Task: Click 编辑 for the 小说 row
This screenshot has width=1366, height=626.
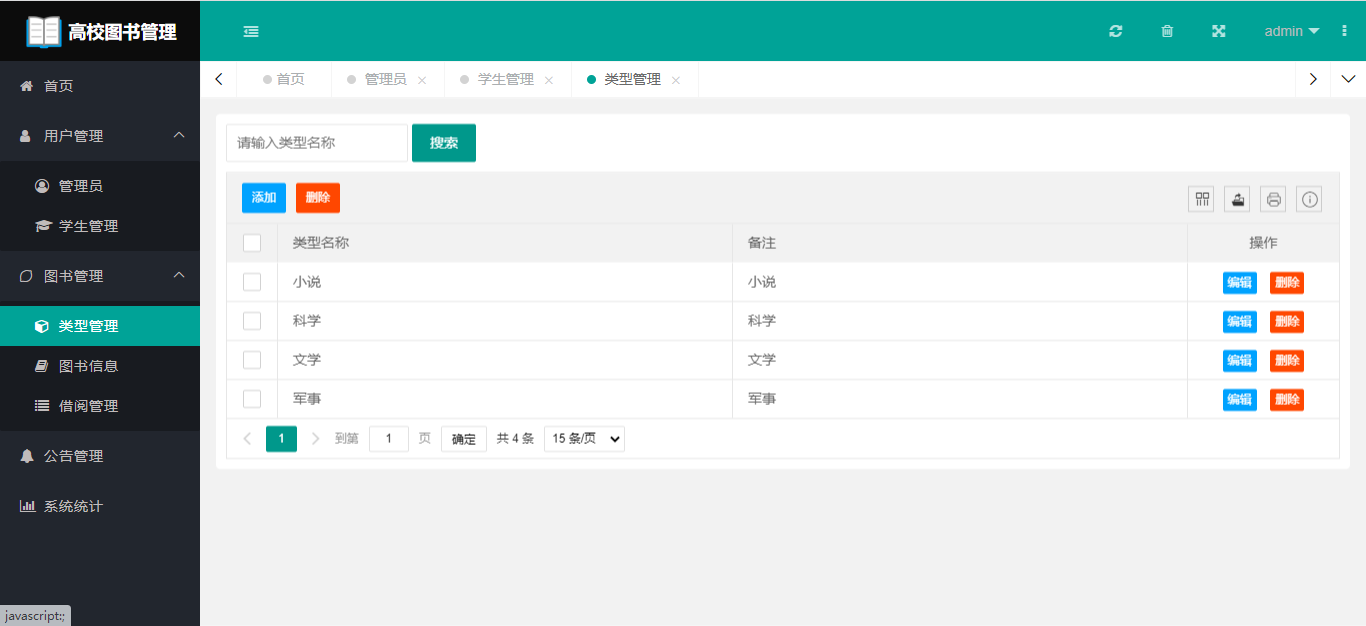Action: [x=1240, y=283]
